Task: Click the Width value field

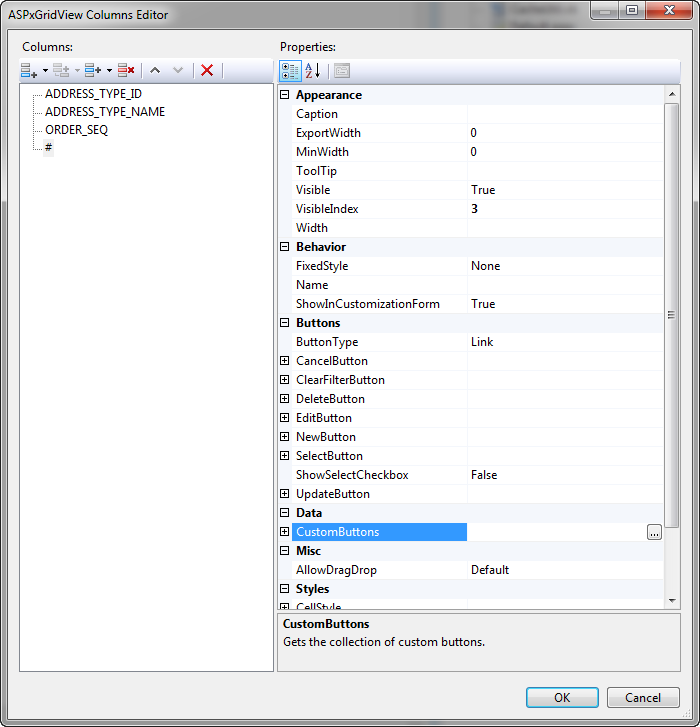Action: [565, 228]
